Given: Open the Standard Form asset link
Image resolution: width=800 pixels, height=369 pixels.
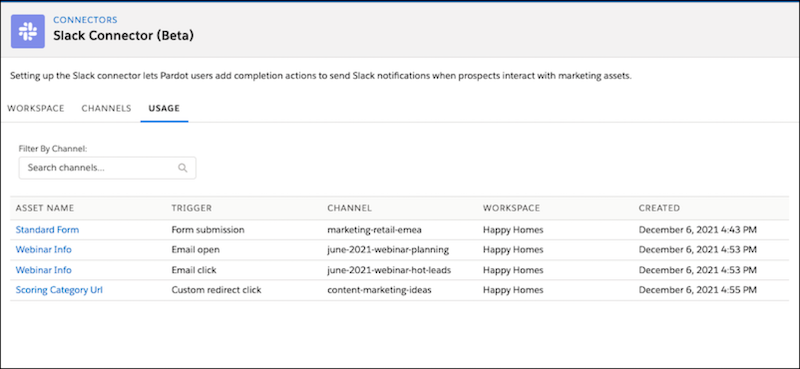Looking at the screenshot, I should pos(47,230).
